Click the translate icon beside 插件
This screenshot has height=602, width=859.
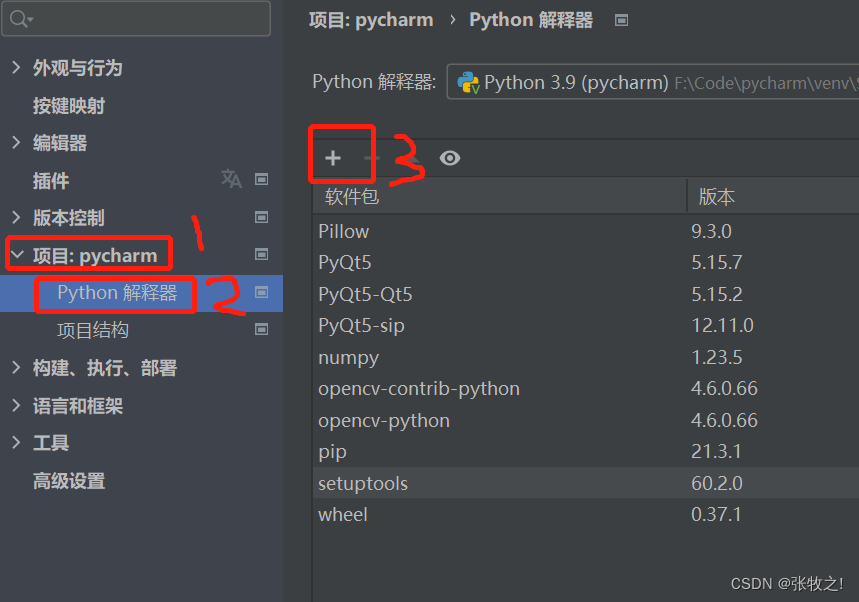click(x=231, y=179)
